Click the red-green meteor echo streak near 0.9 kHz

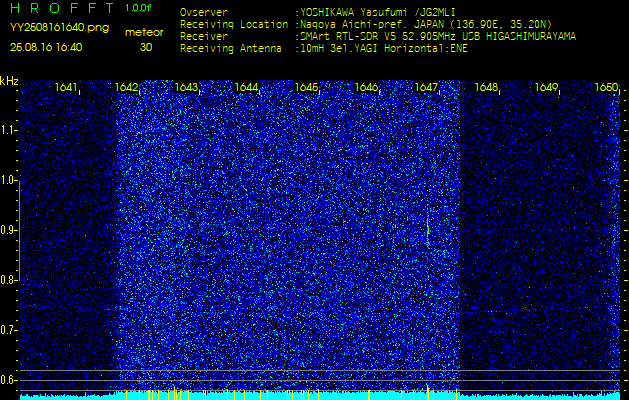click(428, 230)
